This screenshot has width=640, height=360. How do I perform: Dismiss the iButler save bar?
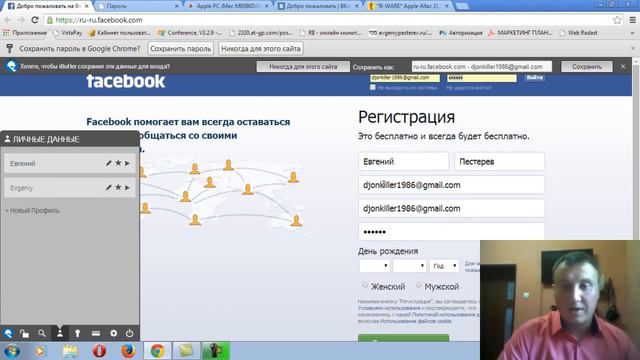pyautogui.click(x=623, y=67)
